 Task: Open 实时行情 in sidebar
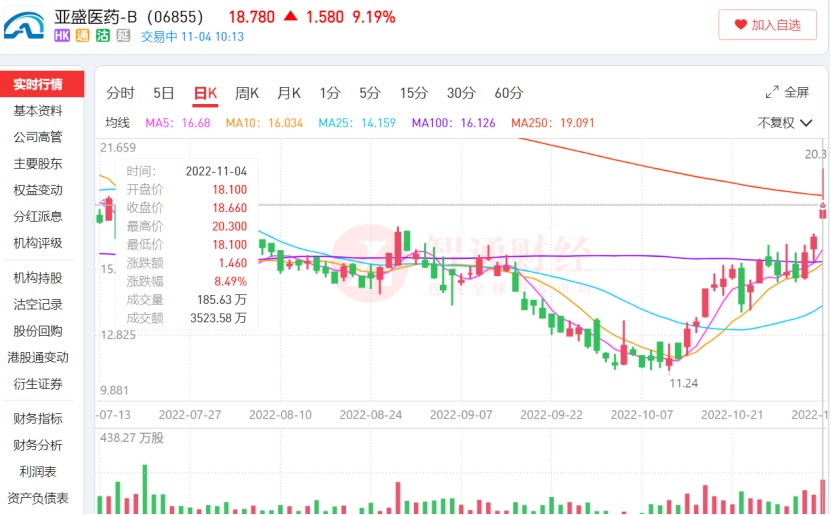tap(42, 84)
